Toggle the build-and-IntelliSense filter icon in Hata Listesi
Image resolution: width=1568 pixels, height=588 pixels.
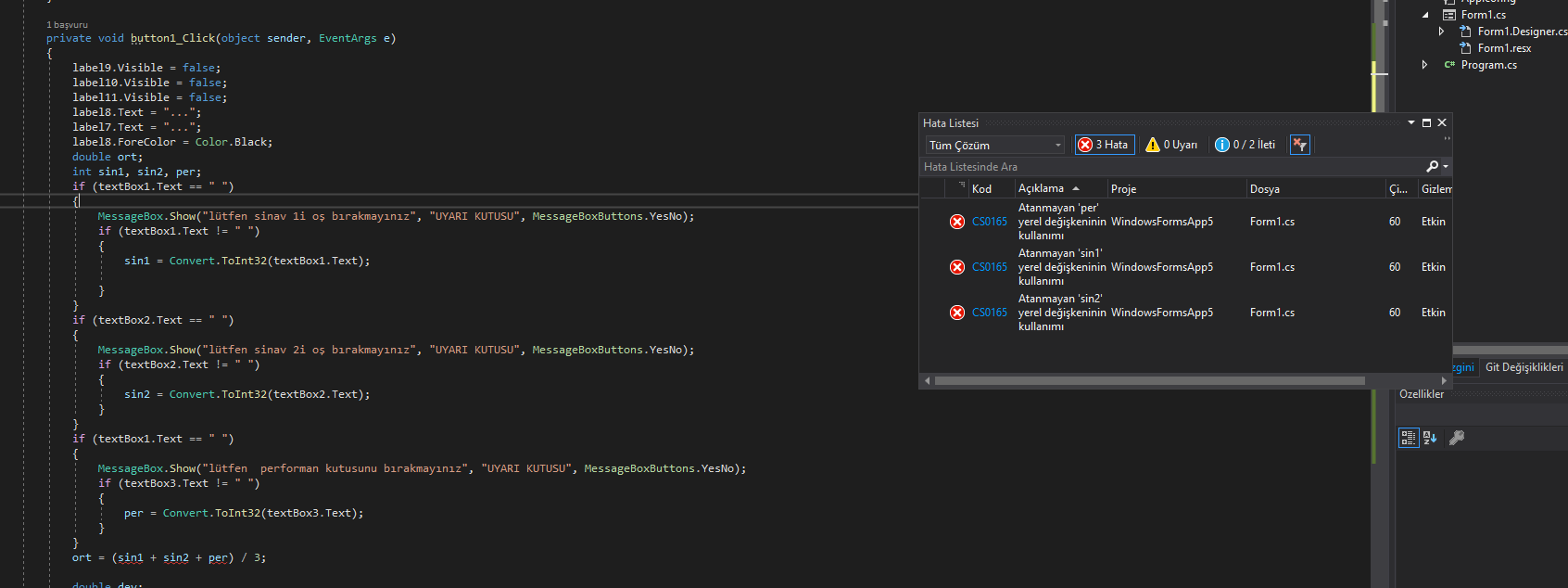(1299, 145)
